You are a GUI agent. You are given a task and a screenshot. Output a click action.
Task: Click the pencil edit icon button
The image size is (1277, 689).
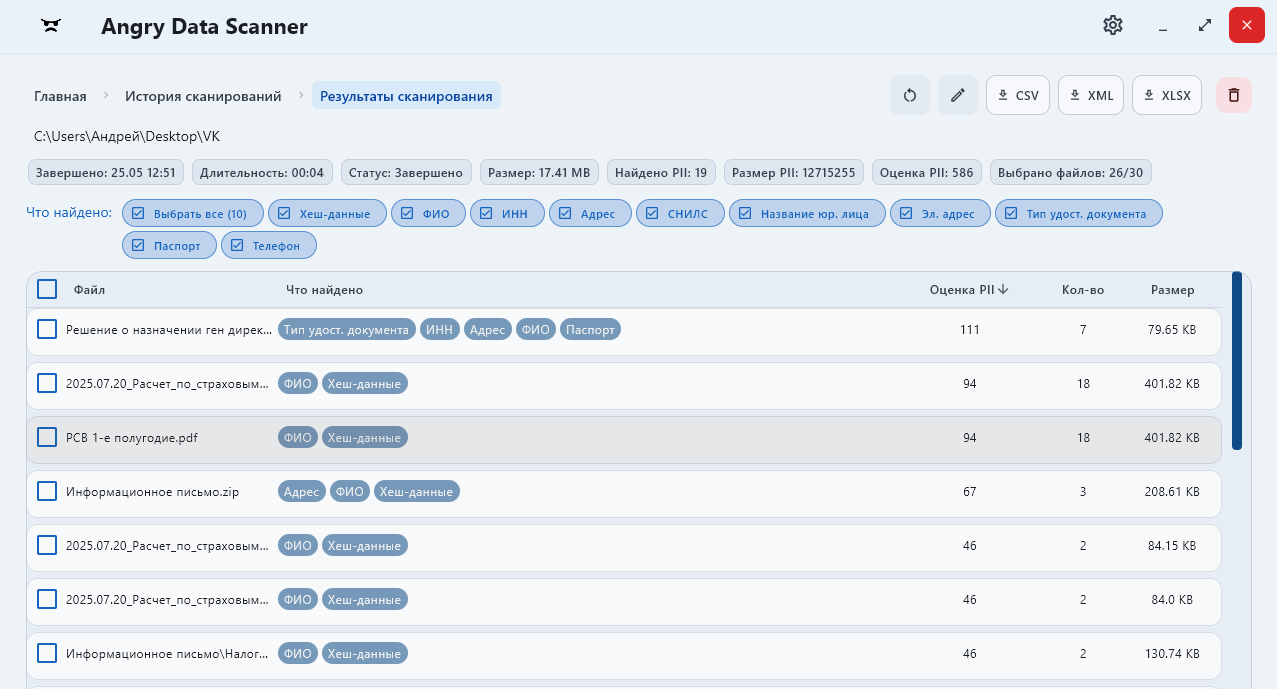(958, 95)
